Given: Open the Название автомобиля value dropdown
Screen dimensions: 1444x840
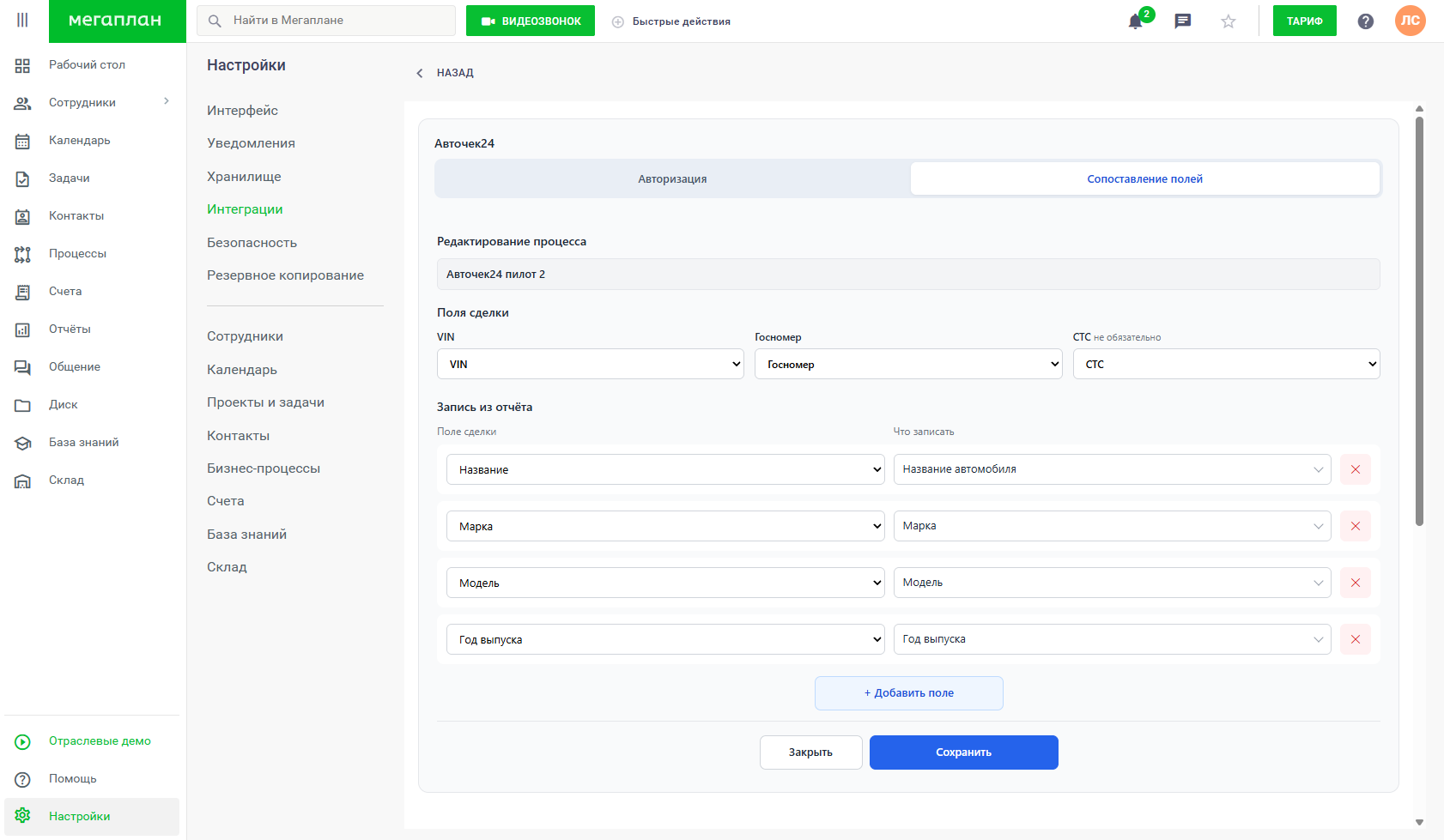Looking at the screenshot, I should [1112, 469].
